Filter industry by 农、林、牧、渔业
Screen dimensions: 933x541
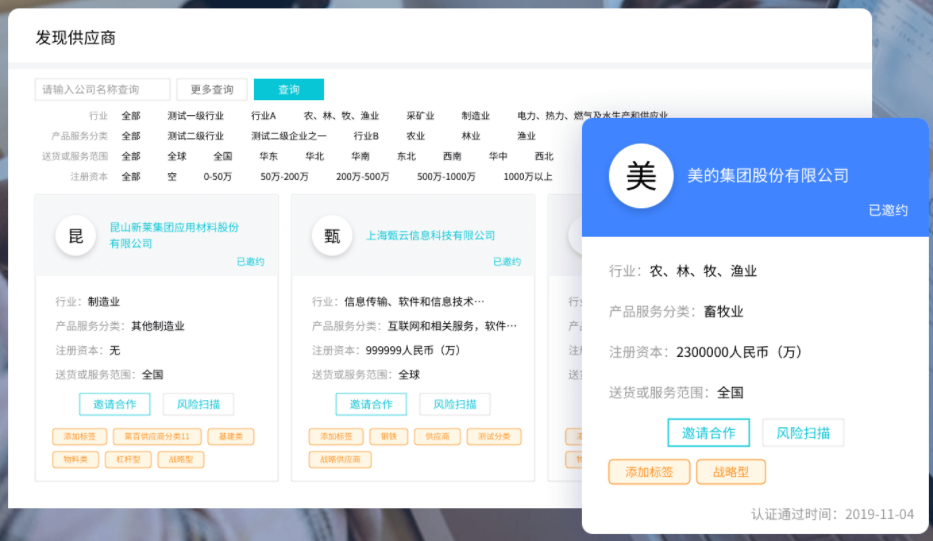coord(341,115)
